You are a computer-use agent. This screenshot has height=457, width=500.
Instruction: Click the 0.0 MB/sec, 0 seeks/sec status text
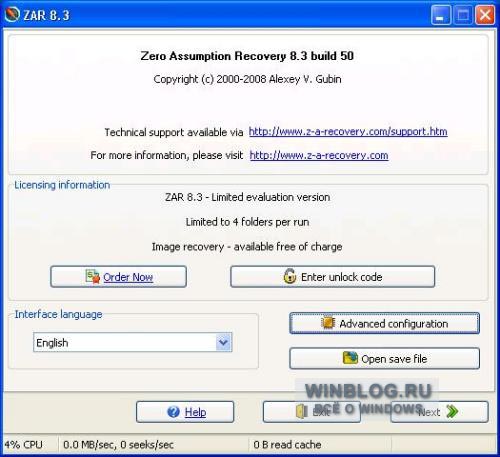pyautogui.click(x=118, y=445)
